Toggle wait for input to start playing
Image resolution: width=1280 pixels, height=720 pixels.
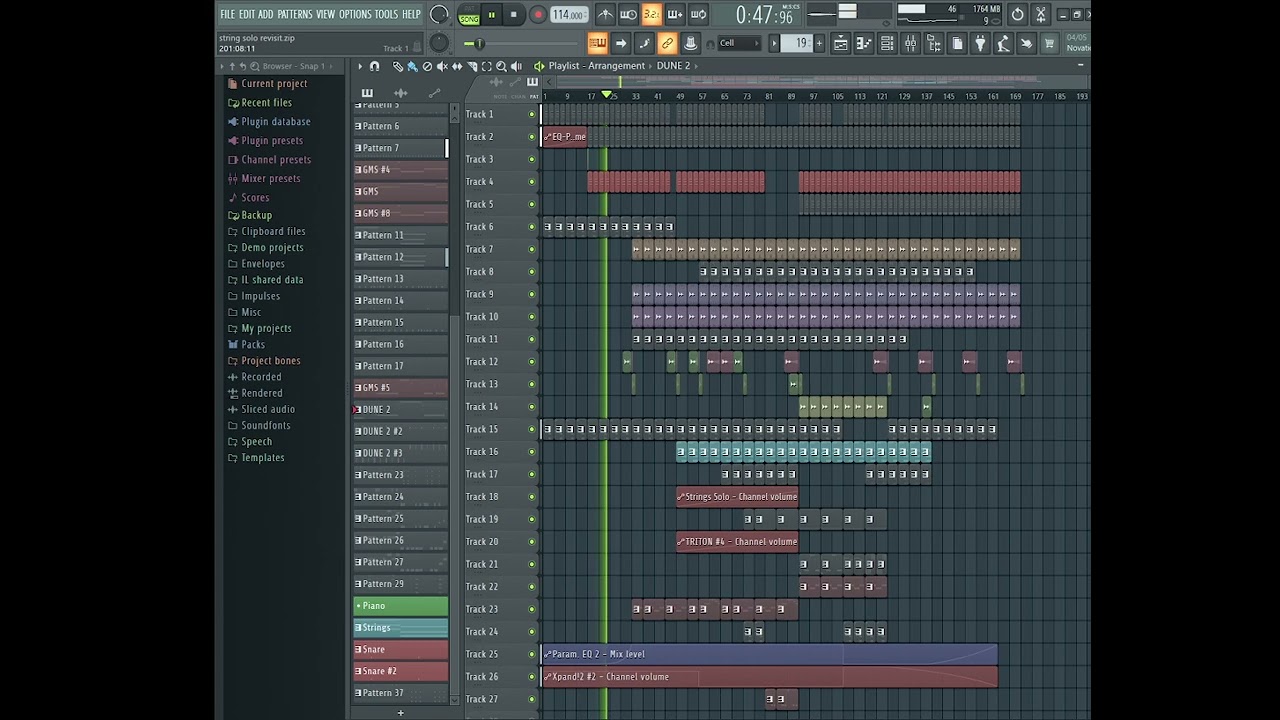(x=629, y=14)
